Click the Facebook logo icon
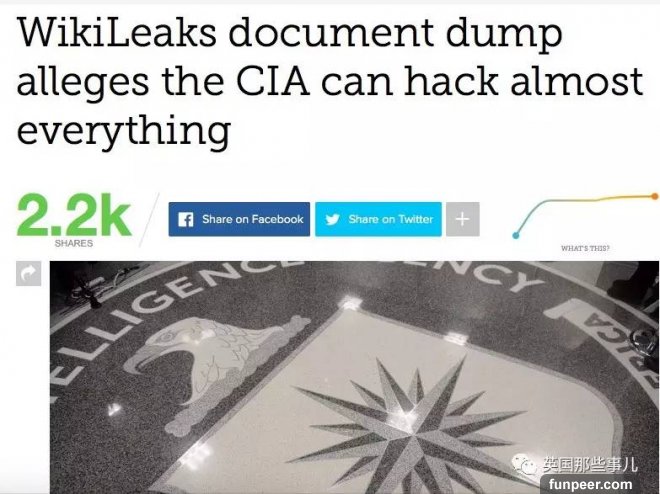The height and width of the screenshot is (494, 660). click(x=185, y=219)
